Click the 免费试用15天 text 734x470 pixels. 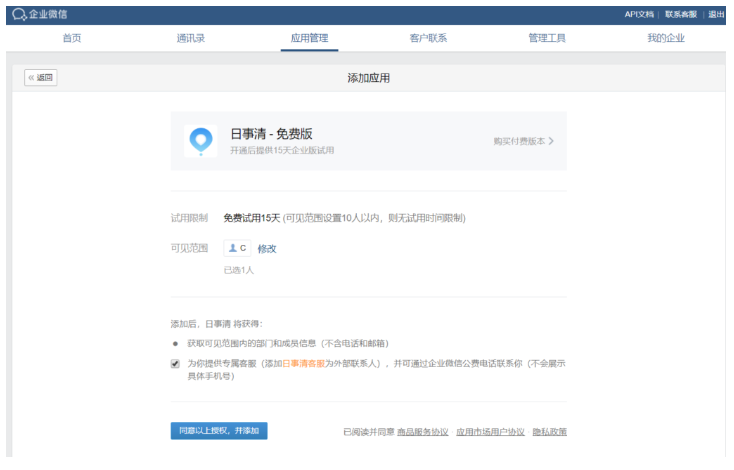coord(252,218)
